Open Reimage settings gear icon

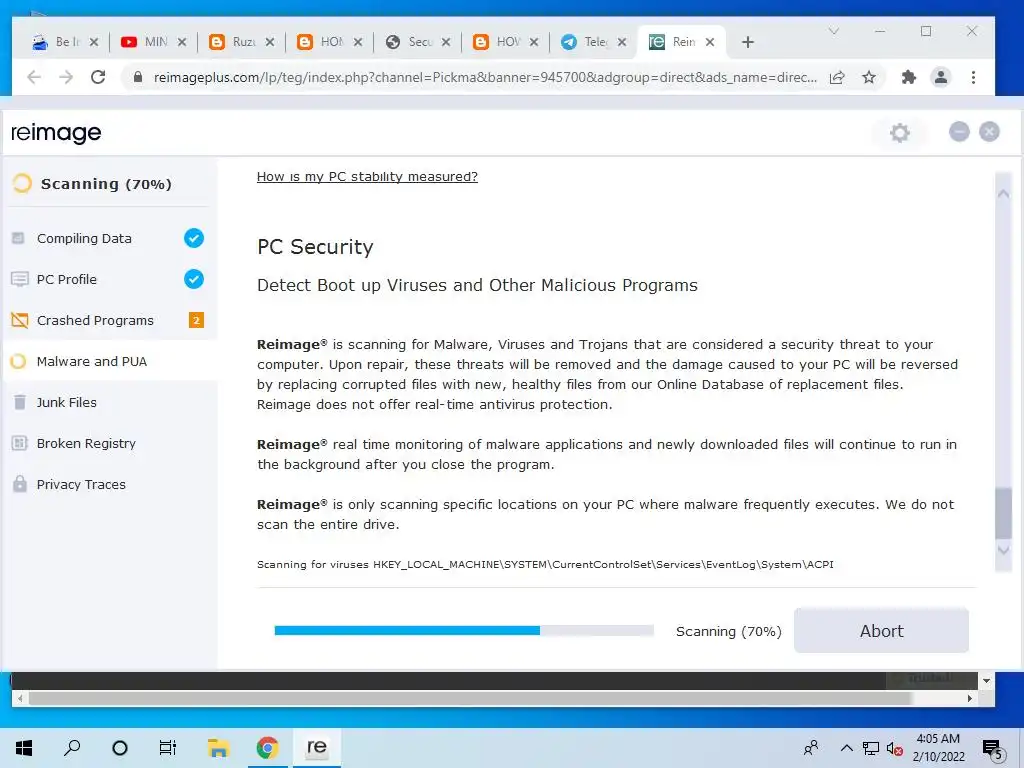[899, 133]
